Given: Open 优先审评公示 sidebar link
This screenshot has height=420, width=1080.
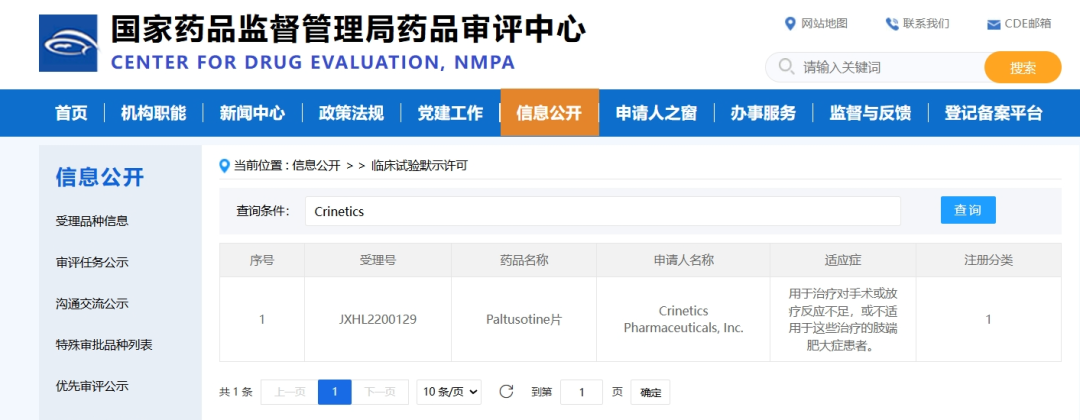Looking at the screenshot, I should (92, 386).
